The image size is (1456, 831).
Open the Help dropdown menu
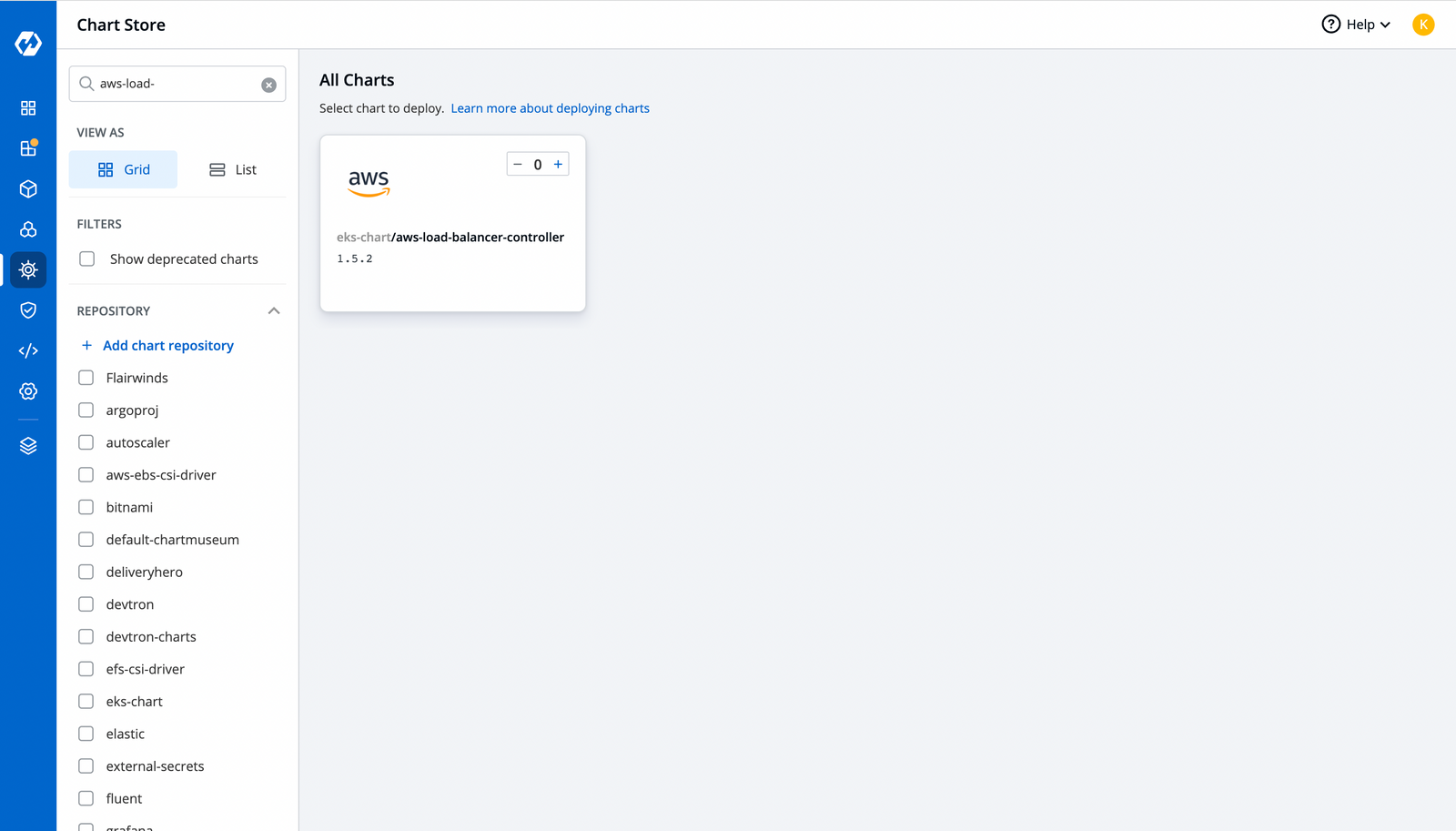(1356, 25)
